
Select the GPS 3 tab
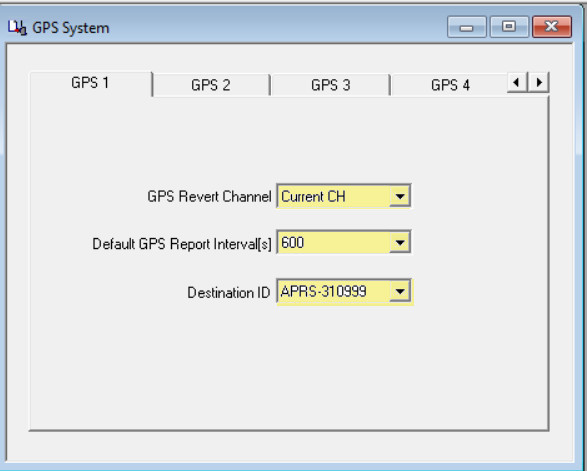pos(331,85)
